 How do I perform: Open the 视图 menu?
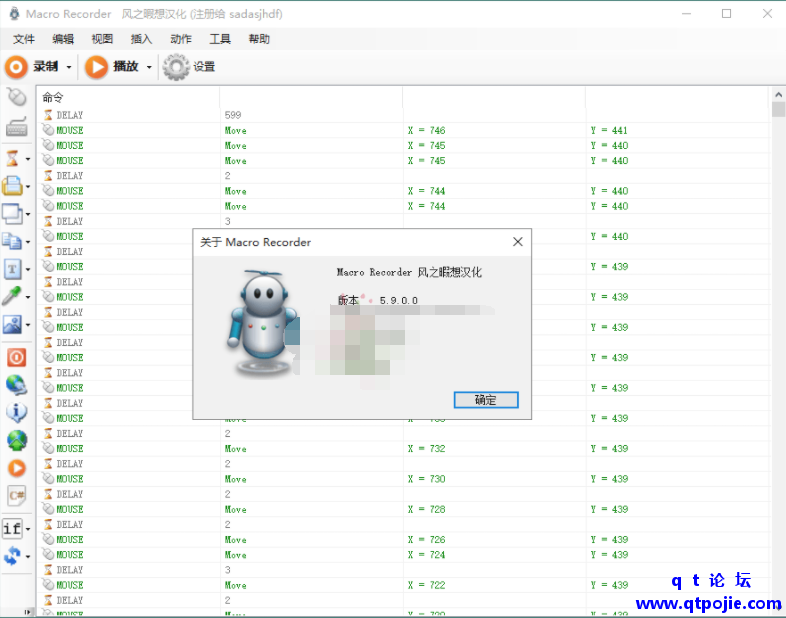click(x=102, y=39)
